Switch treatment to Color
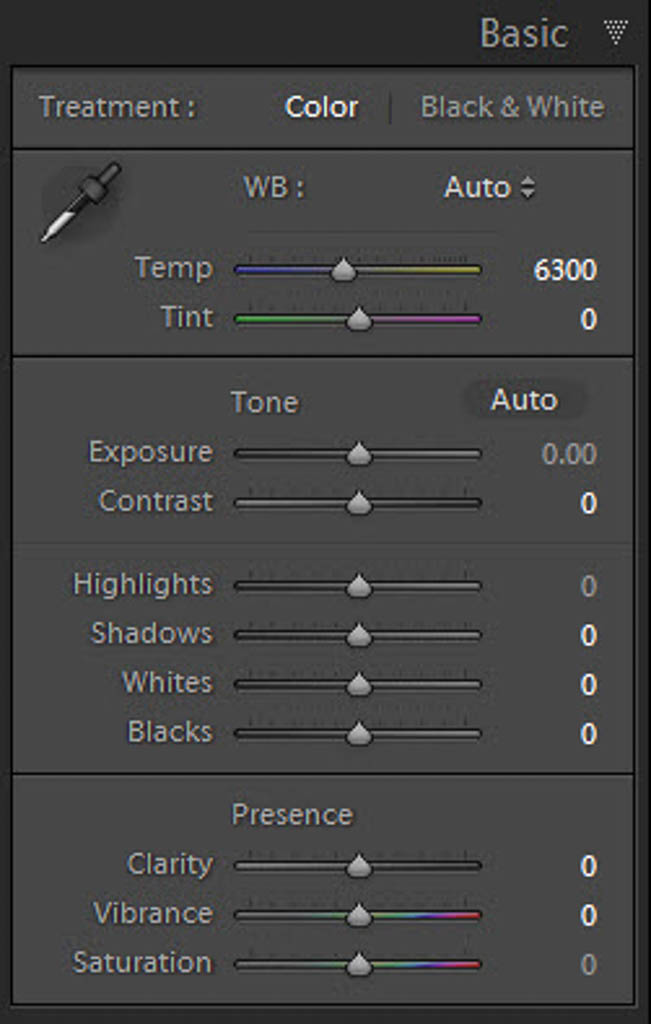The image size is (651, 1024). point(321,107)
